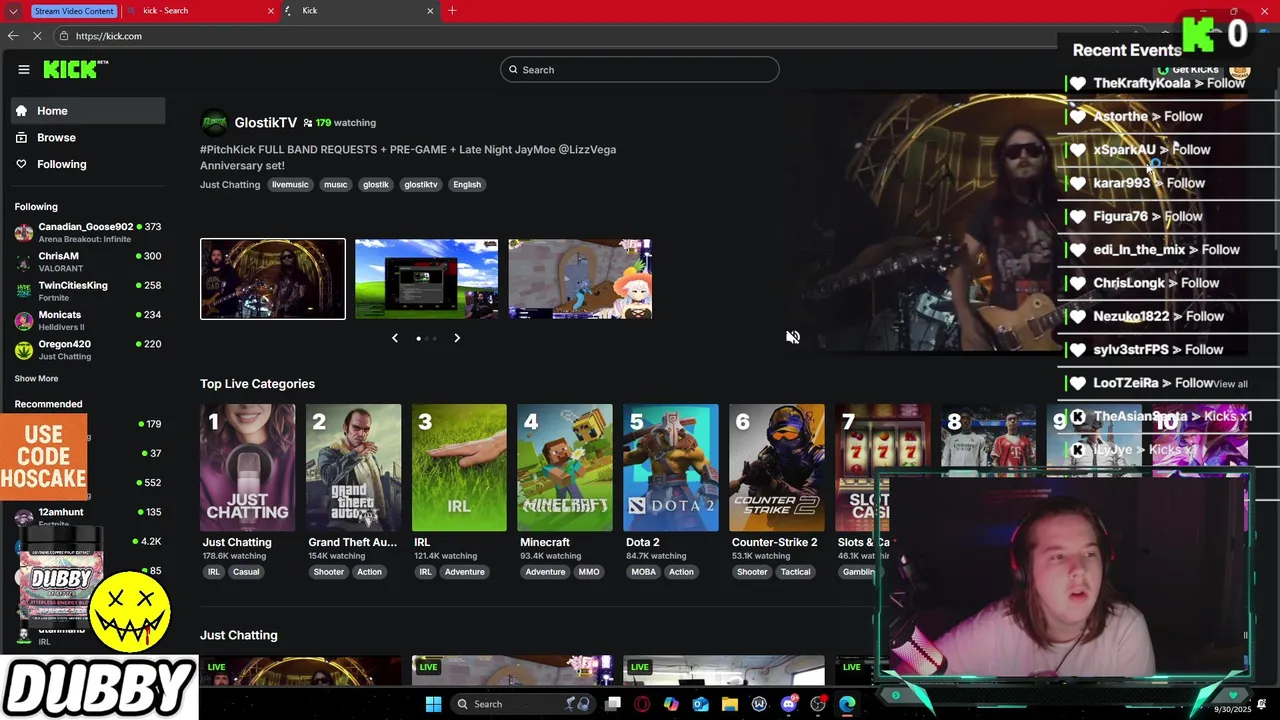Select the second featured stream thumbnail
The image size is (1280, 720).
(x=426, y=279)
